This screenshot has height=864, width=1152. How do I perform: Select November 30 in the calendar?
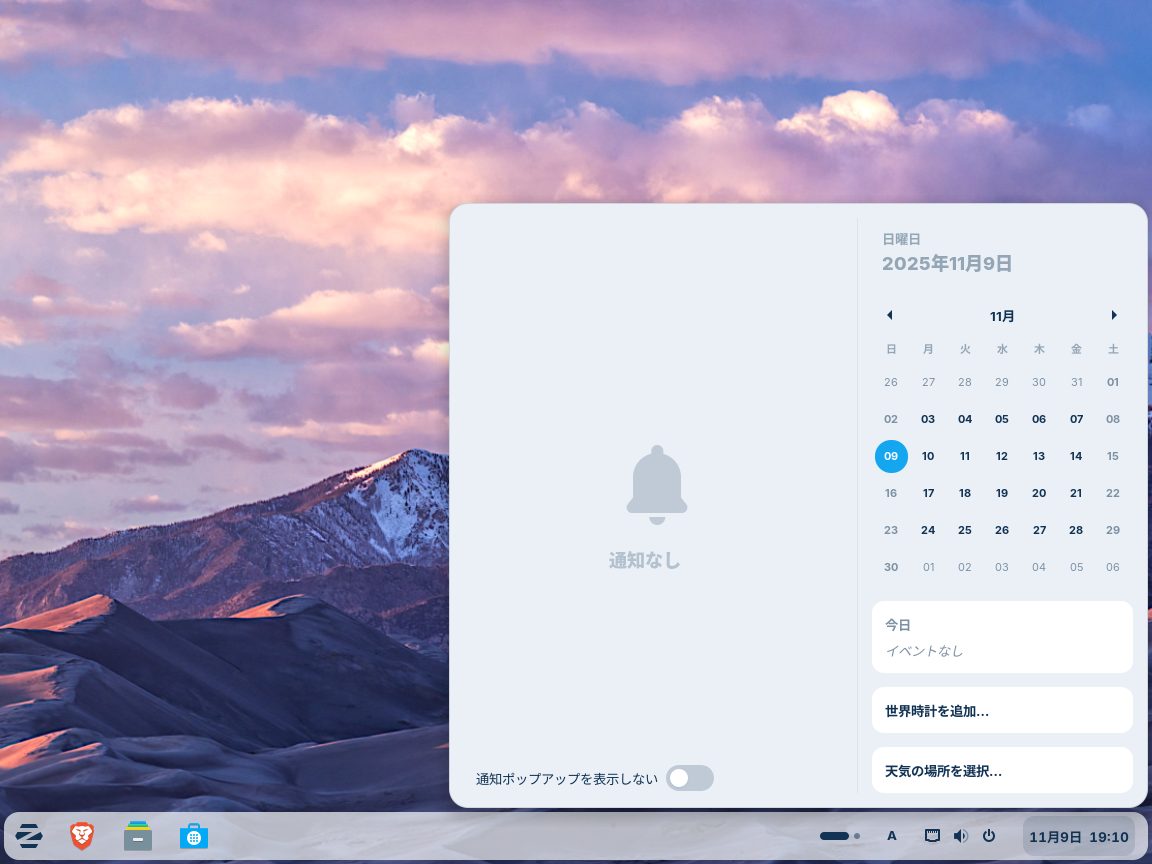[891, 567]
